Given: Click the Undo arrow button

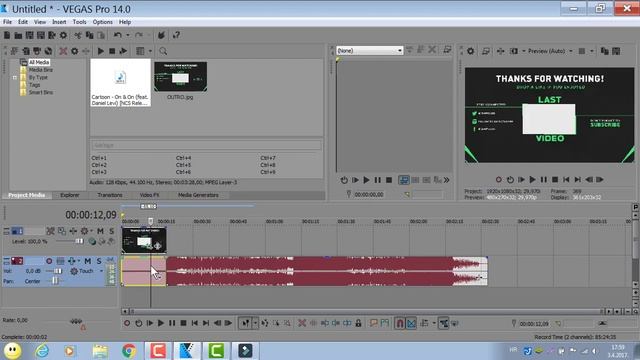Looking at the screenshot, I should (x=118, y=36).
